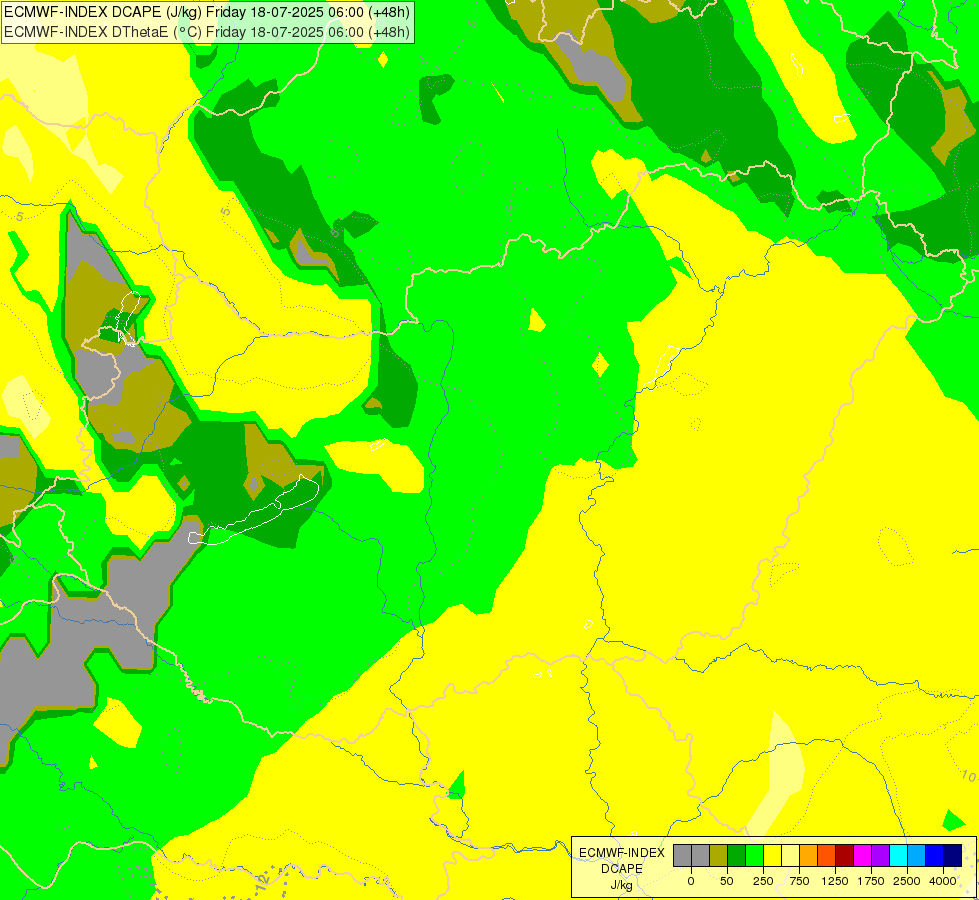Click the legend tick label 1250

click(835, 881)
